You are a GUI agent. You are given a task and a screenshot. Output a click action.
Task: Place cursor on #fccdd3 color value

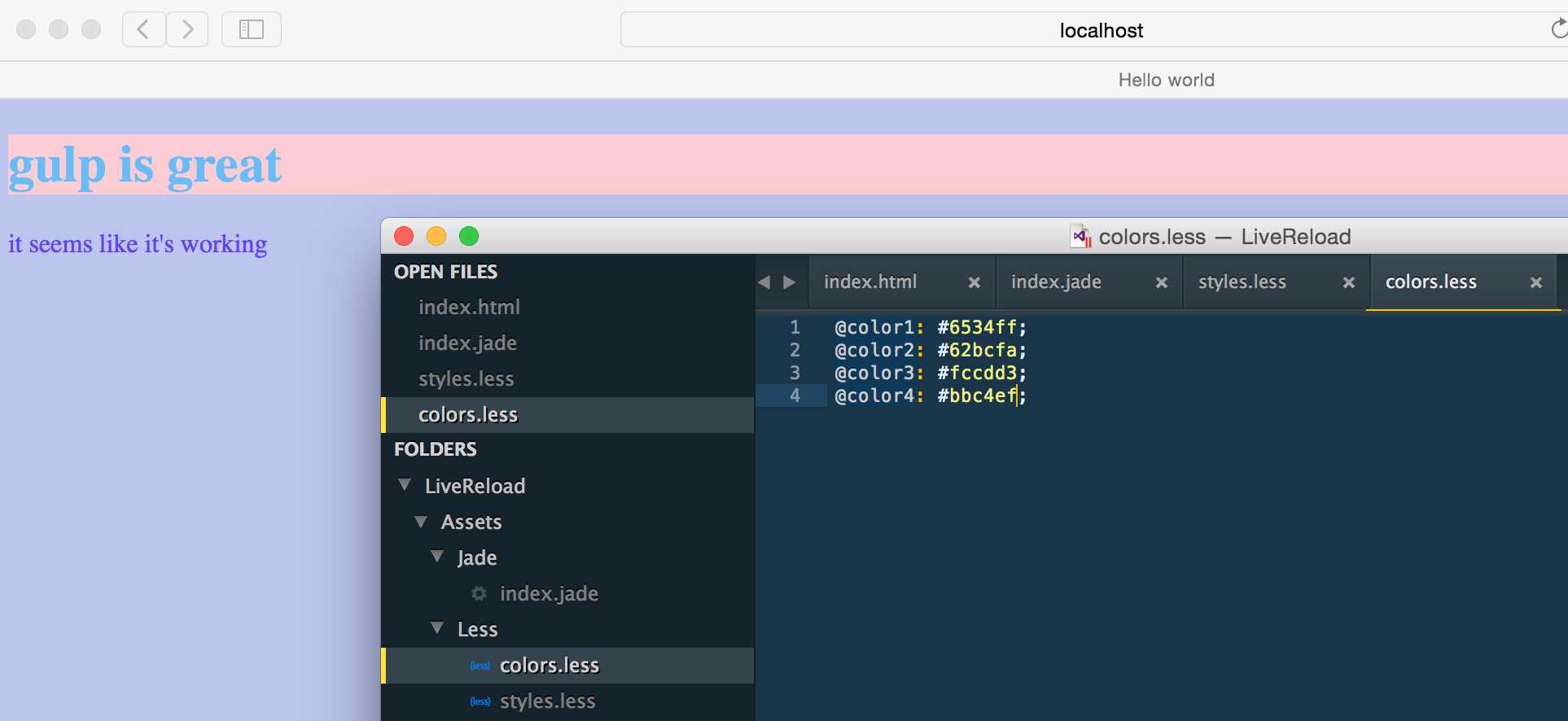(977, 373)
